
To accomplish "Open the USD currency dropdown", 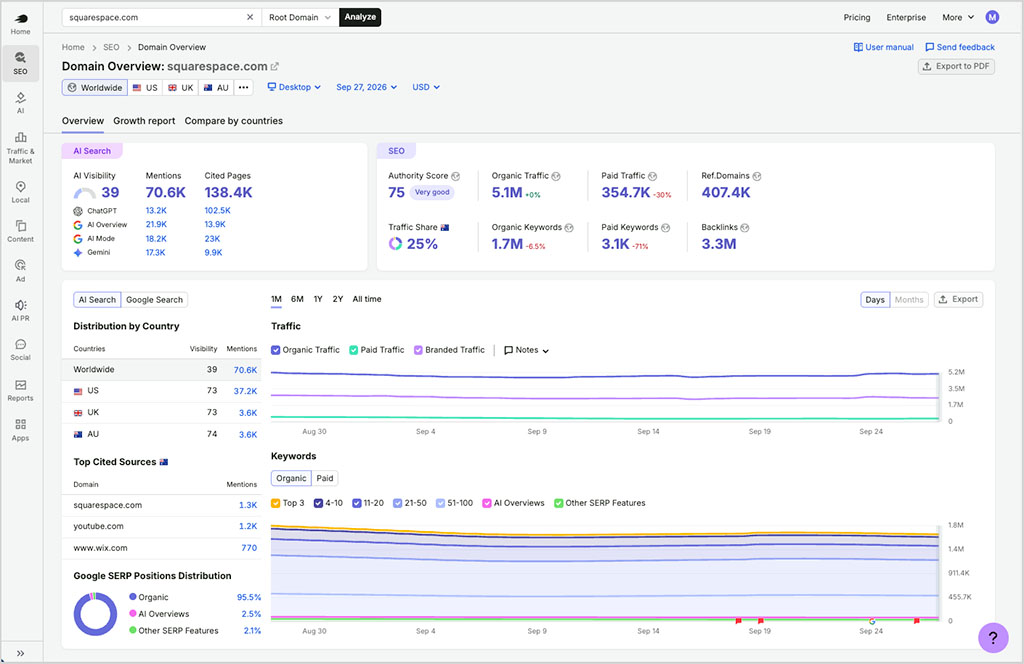I will 426,87.
